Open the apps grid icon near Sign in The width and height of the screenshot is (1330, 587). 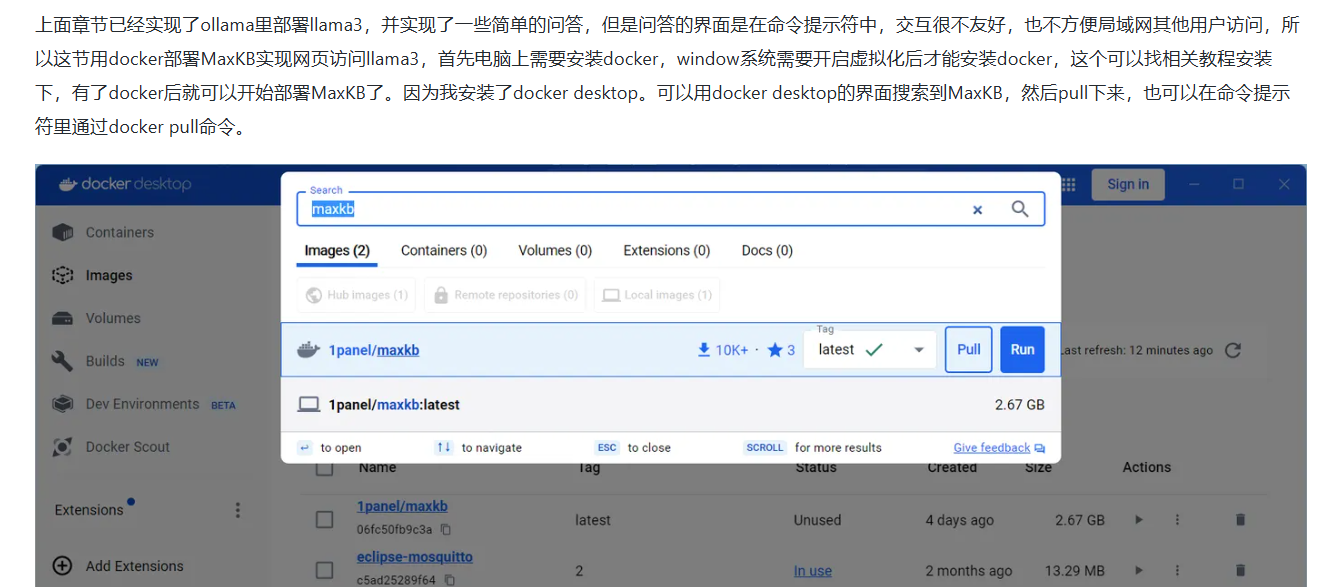pos(1068,184)
